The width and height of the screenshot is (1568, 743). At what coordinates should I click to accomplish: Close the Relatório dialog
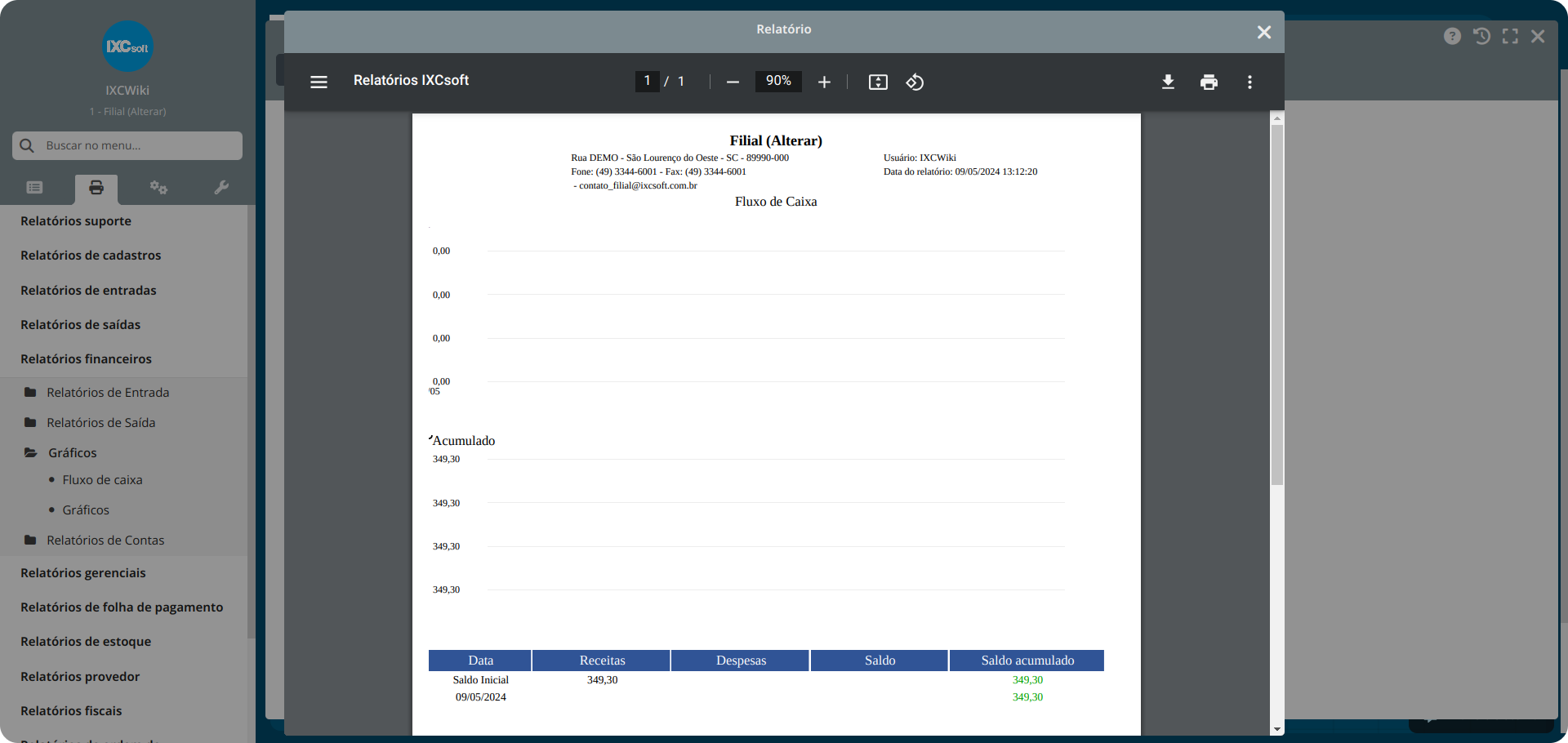tap(1264, 32)
